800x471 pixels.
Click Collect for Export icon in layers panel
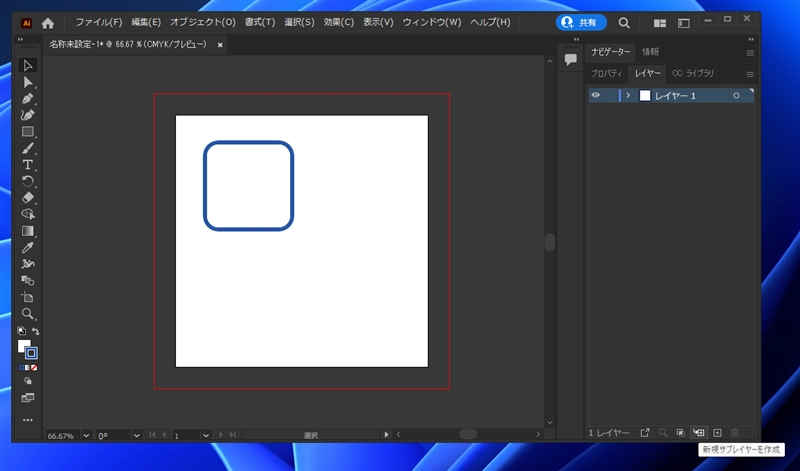(x=645, y=433)
